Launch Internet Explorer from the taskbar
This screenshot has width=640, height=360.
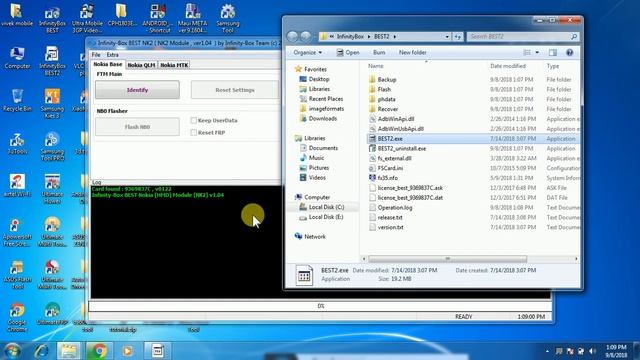pyautogui.click(x=41, y=351)
